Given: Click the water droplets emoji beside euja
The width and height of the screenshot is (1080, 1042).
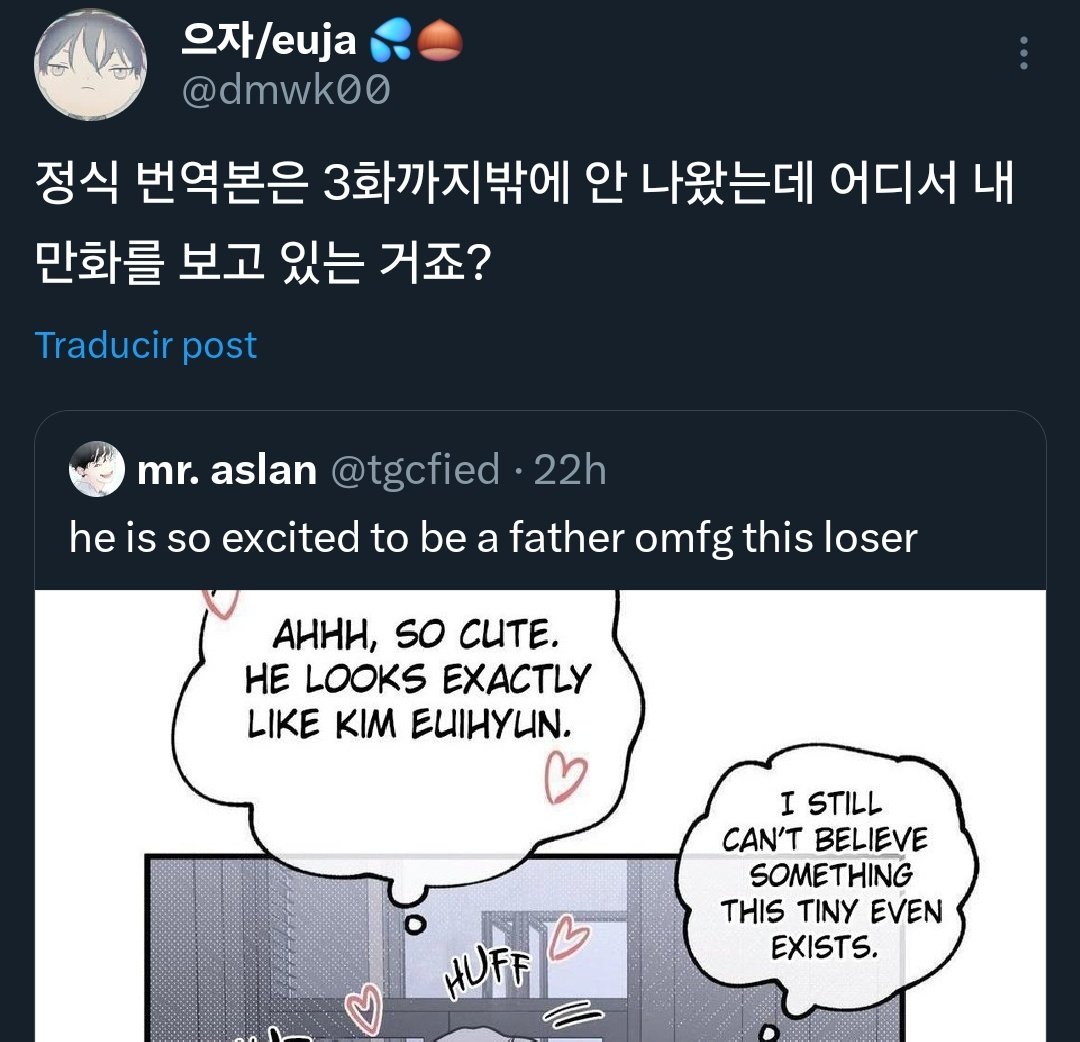Looking at the screenshot, I should tap(388, 41).
